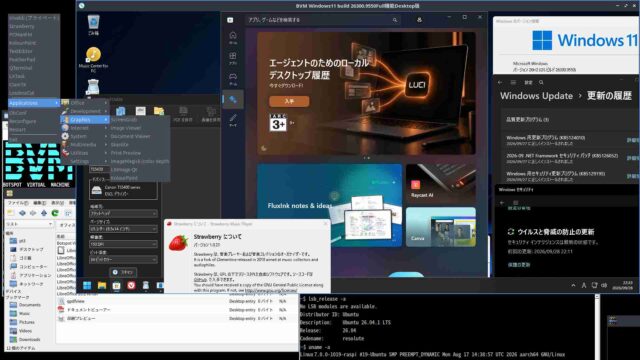Click the orange Get button on LUCI banner

click(x=289, y=101)
